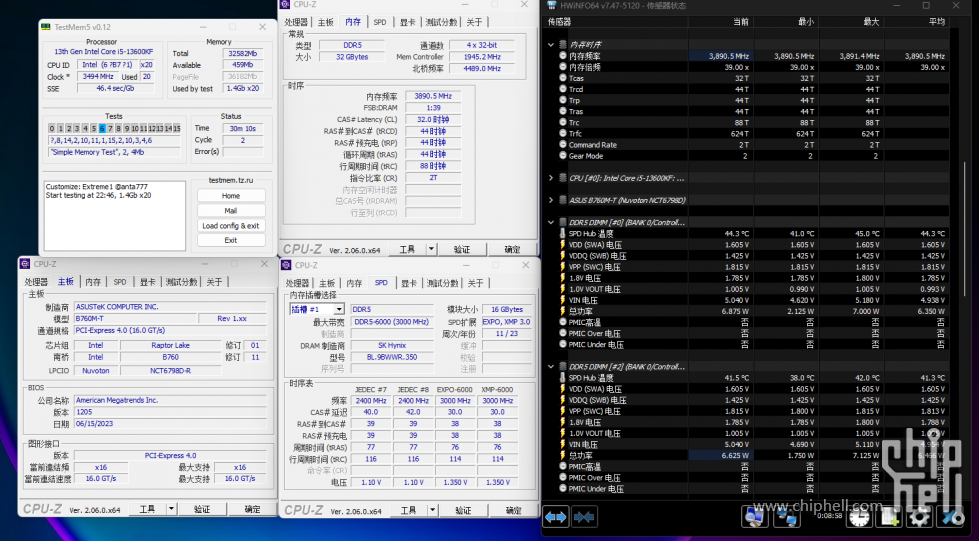The height and width of the screenshot is (541, 979).
Task: Collapse DDR5 DIMM [#2] sensor group
Action: point(551,367)
